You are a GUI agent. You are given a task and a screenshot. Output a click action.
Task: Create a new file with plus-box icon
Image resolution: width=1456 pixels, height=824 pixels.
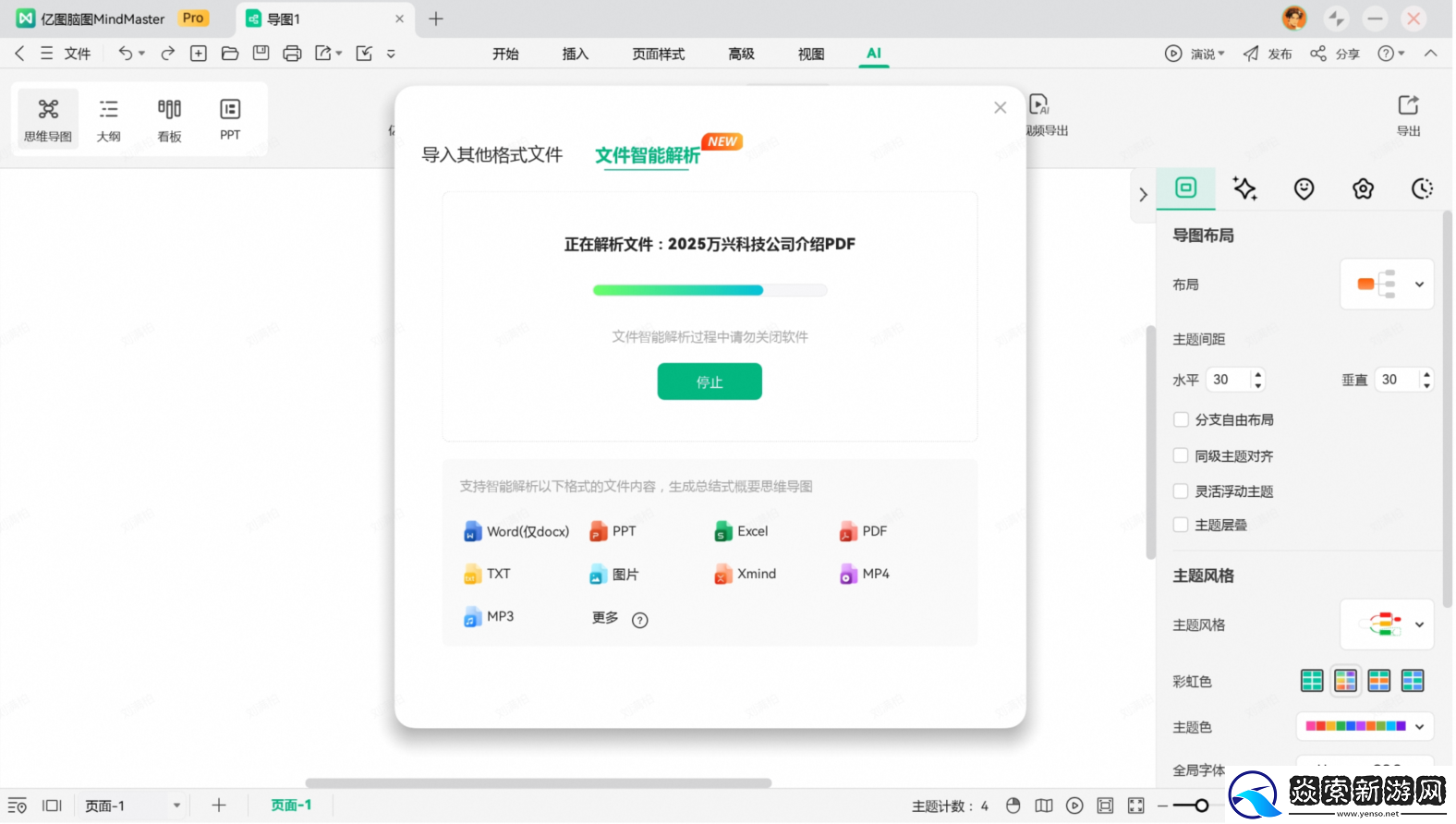(198, 54)
